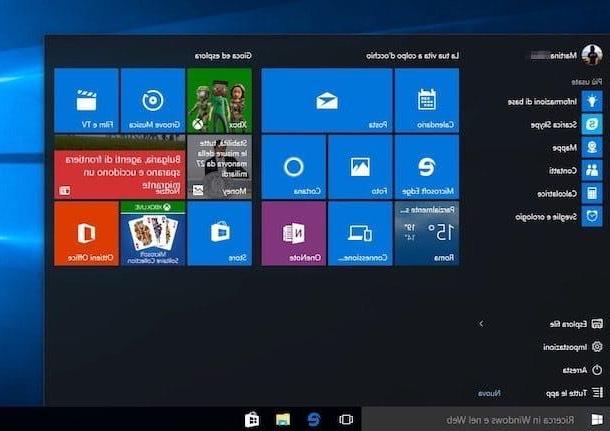Open the Store tile
The image size is (610, 431).
(x=219, y=233)
